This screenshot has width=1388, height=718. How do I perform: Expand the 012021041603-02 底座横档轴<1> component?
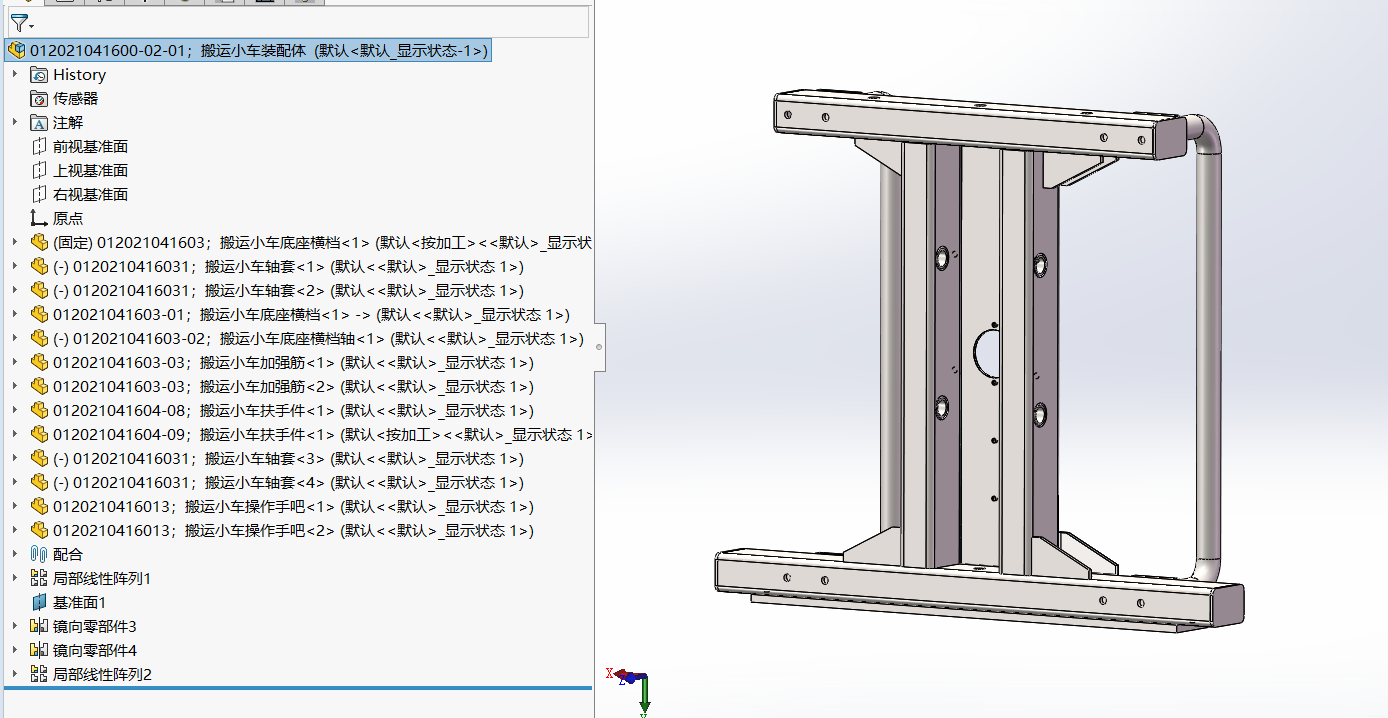pos(14,339)
